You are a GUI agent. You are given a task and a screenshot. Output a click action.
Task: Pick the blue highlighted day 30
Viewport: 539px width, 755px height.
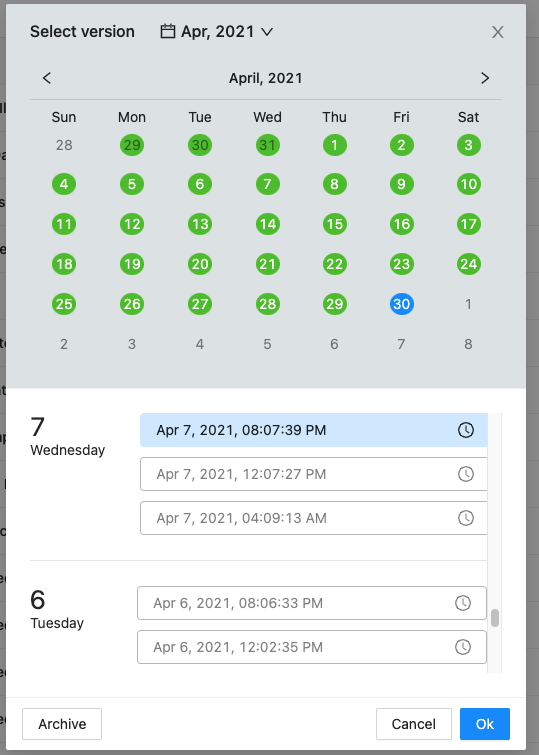[x=402, y=304]
